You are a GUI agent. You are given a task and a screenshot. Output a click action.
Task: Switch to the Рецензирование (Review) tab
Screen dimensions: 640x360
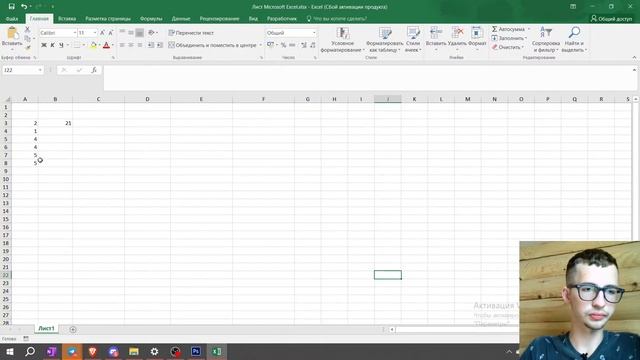[x=219, y=19]
